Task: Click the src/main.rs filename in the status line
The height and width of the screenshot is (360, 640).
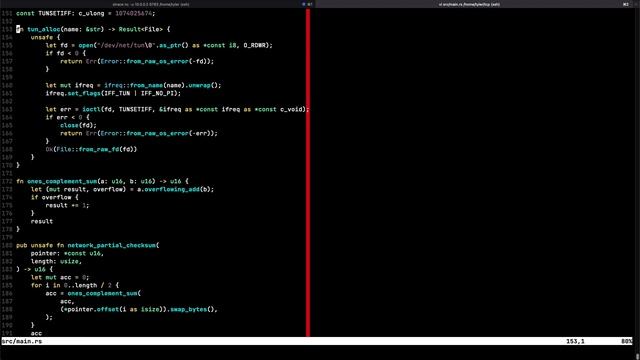Action: tap(22, 341)
